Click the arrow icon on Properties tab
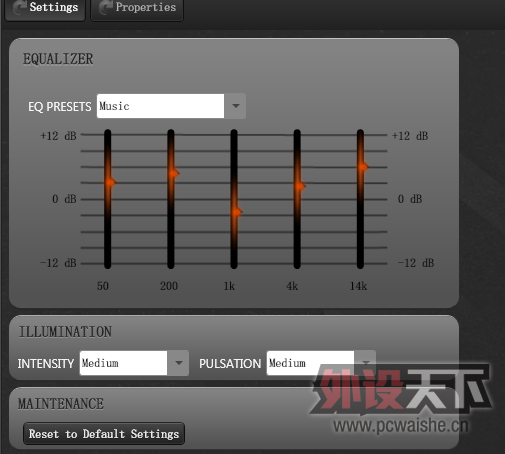 (x=106, y=7)
